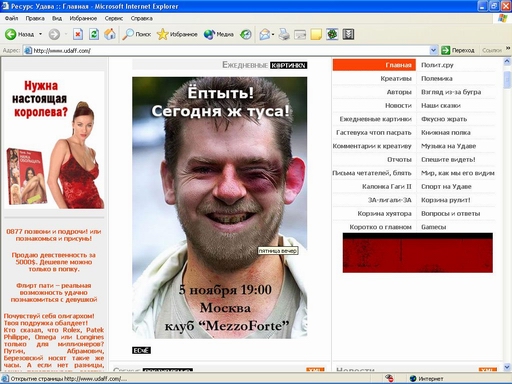This screenshot has width=512, height=384.
Task: Open the Креативы site link
Action: point(396,79)
